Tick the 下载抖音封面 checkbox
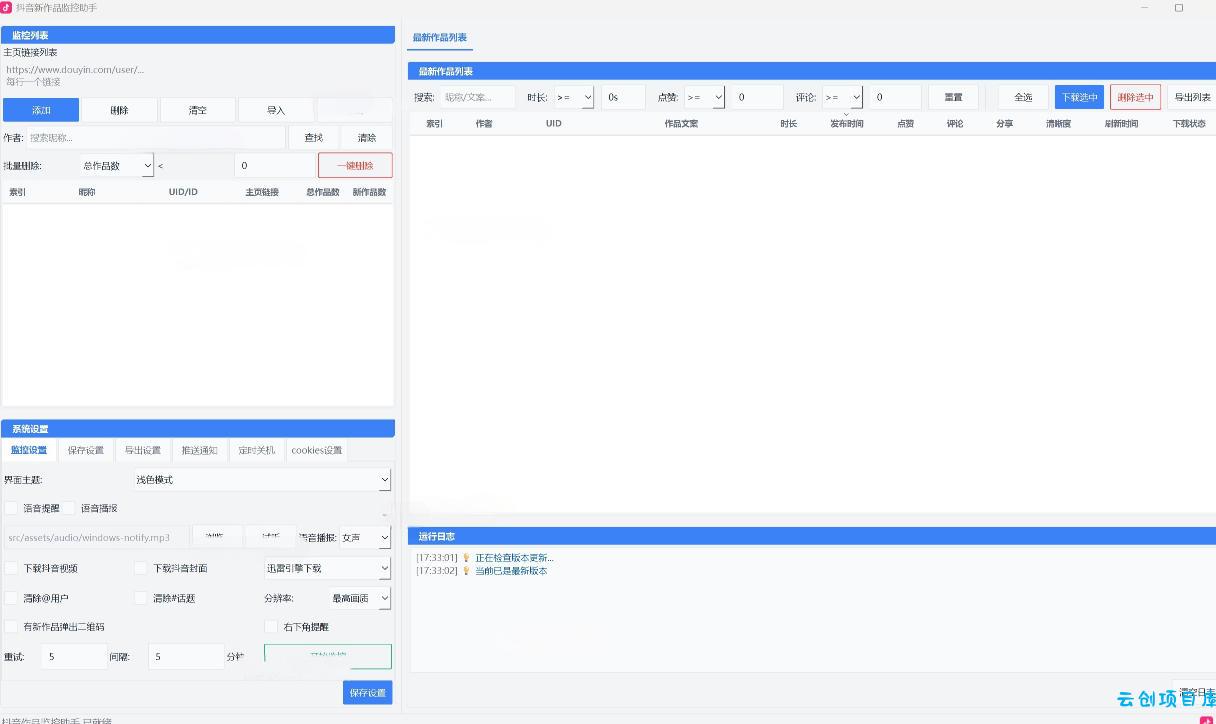Viewport: 1216px width, 724px height. coord(140,568)
